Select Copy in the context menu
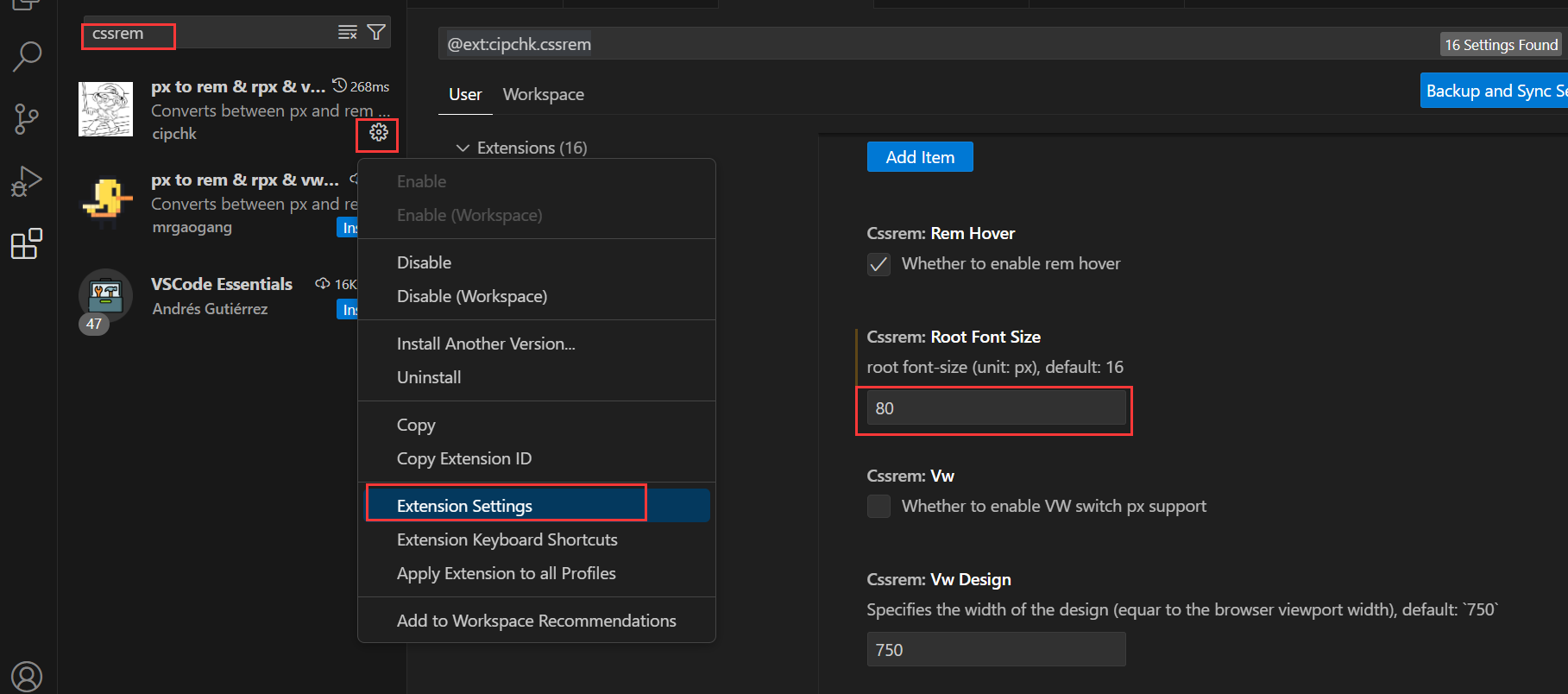Viewport: 1568px width, 694px height. coord(537,425)
